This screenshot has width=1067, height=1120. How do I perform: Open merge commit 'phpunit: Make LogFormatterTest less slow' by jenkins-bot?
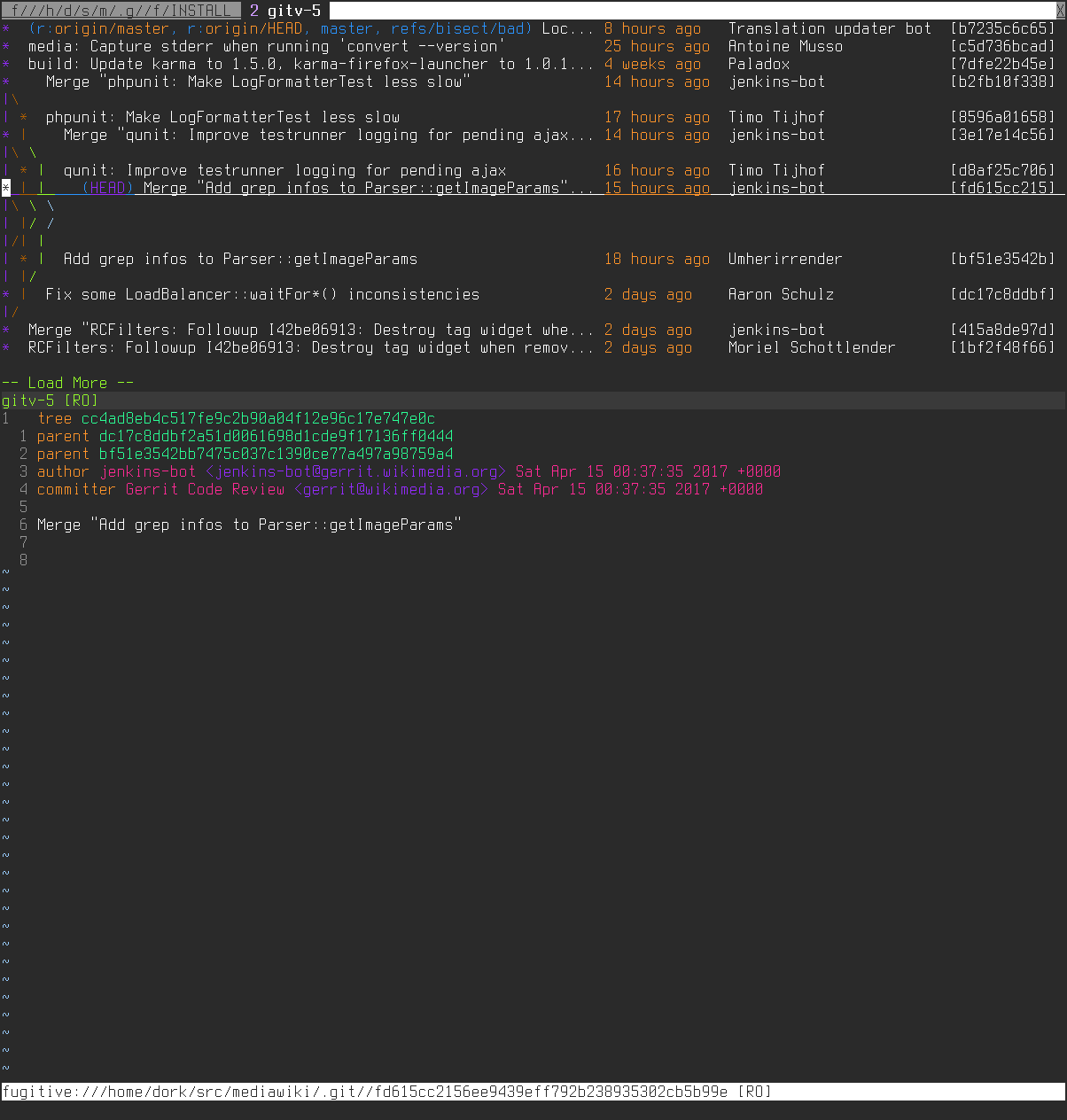point(258,82)
